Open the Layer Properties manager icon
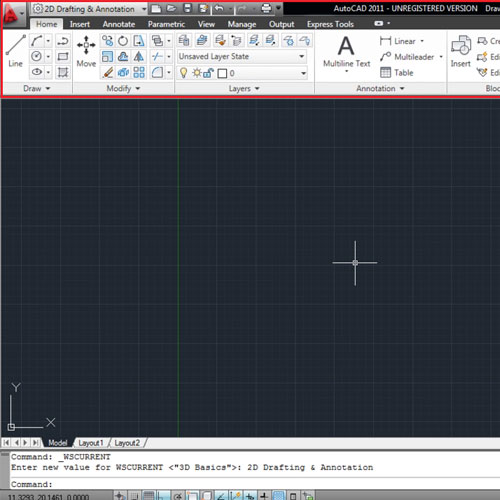Viewport: 500px width, 500px height. click(184, 41)
